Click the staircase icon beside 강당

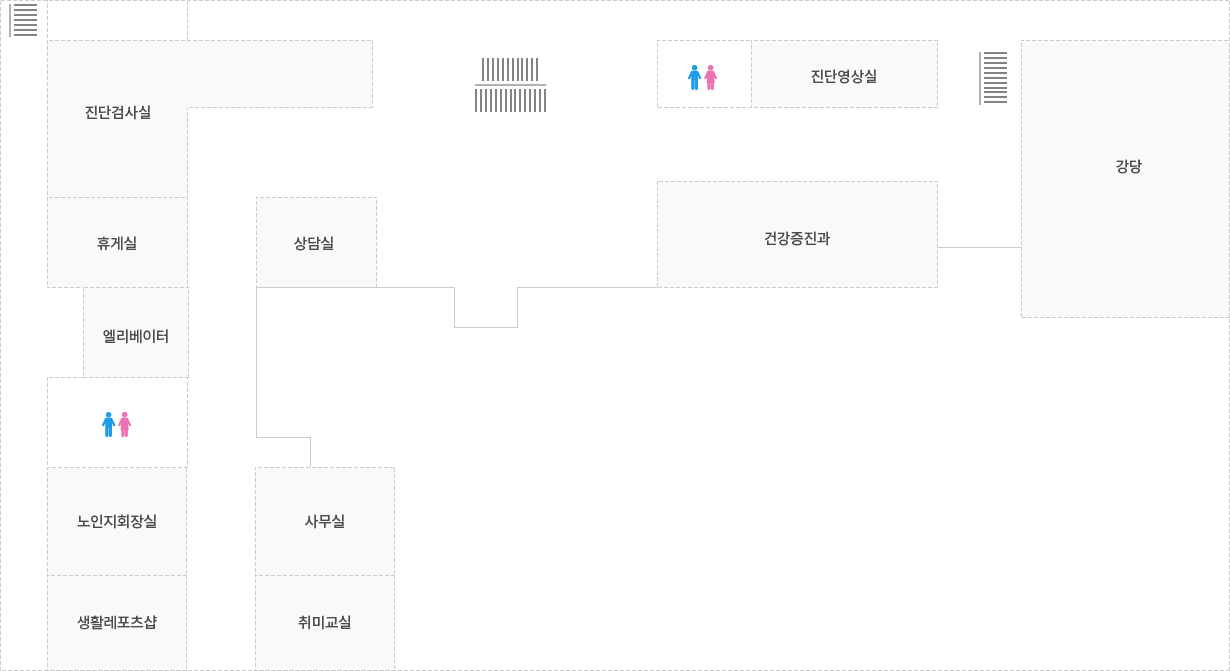(993, 78)
